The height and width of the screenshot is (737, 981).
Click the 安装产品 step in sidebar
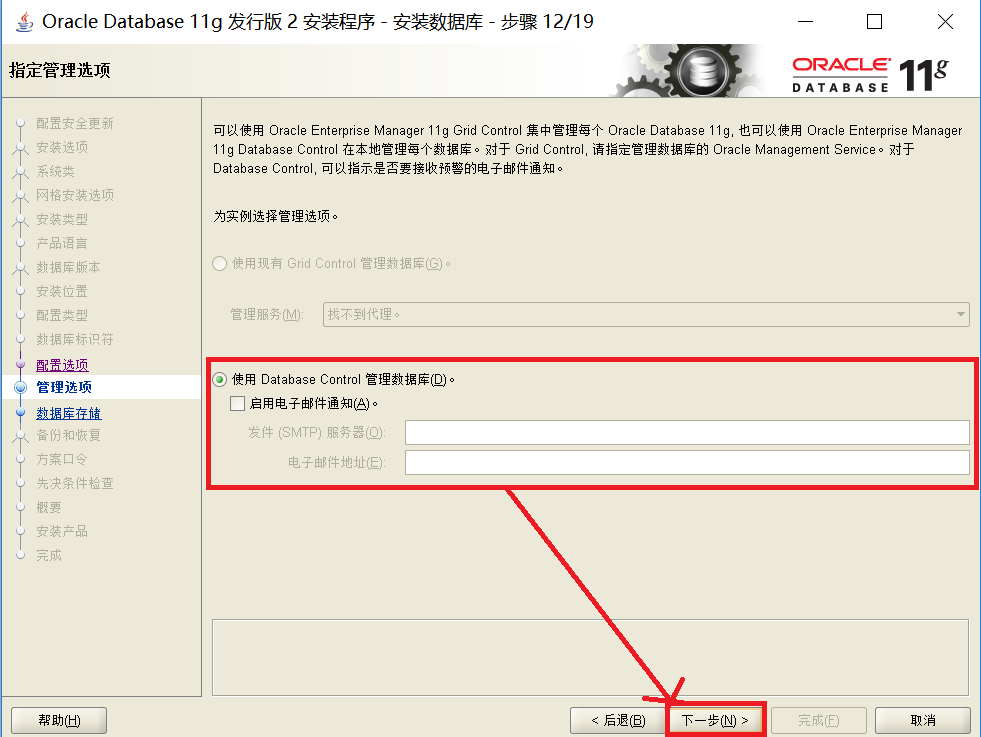click(x=61, y=531)
